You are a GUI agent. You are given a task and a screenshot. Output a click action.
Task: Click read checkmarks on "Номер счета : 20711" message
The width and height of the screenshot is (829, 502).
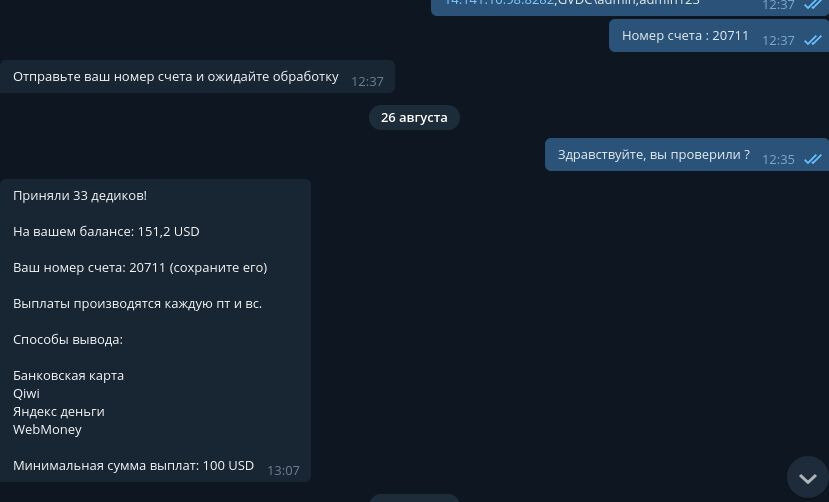(x=813, y=40)
